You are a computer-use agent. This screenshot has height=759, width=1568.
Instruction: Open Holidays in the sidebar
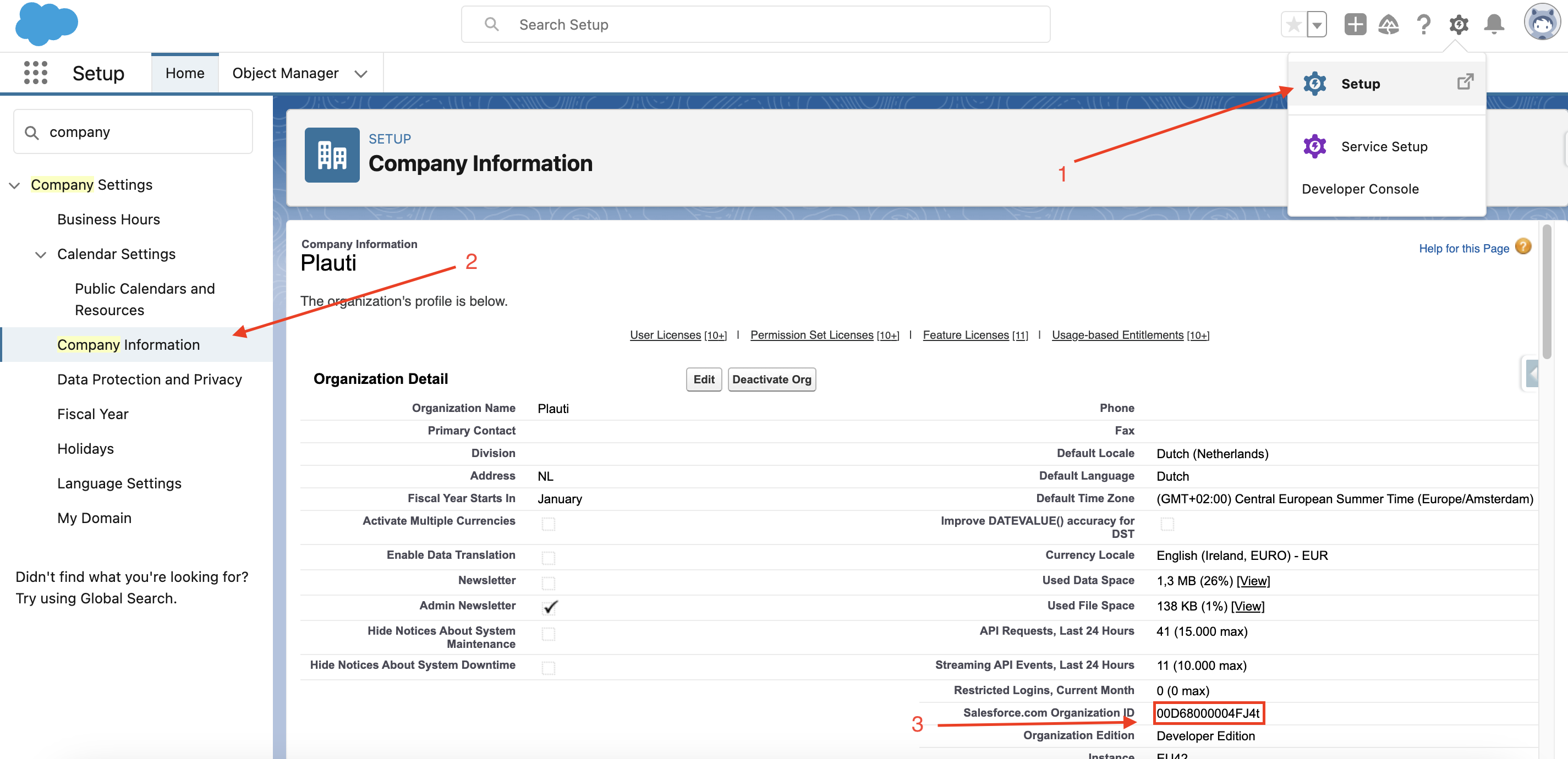pos(85,449)
